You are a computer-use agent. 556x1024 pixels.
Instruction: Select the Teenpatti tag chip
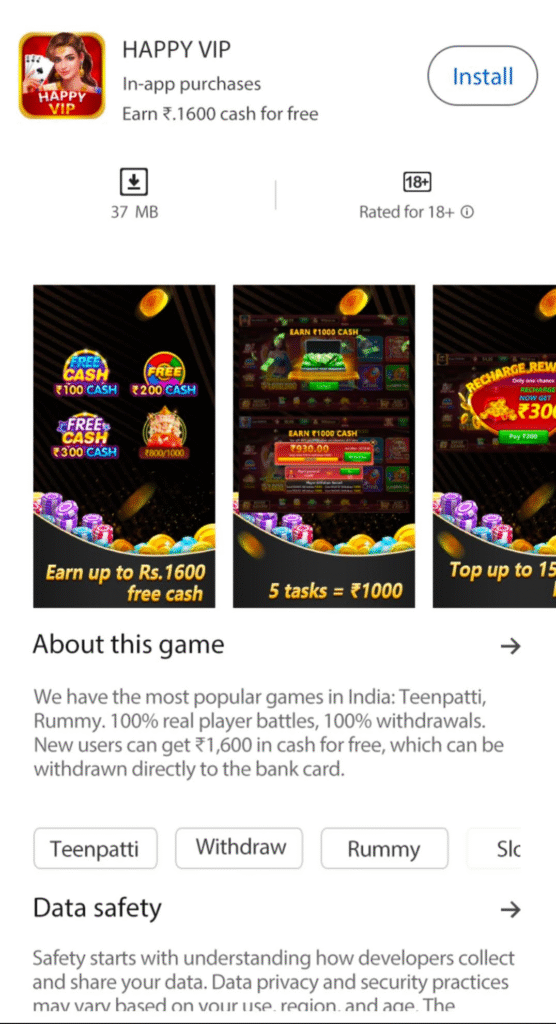tap(95, 848)
